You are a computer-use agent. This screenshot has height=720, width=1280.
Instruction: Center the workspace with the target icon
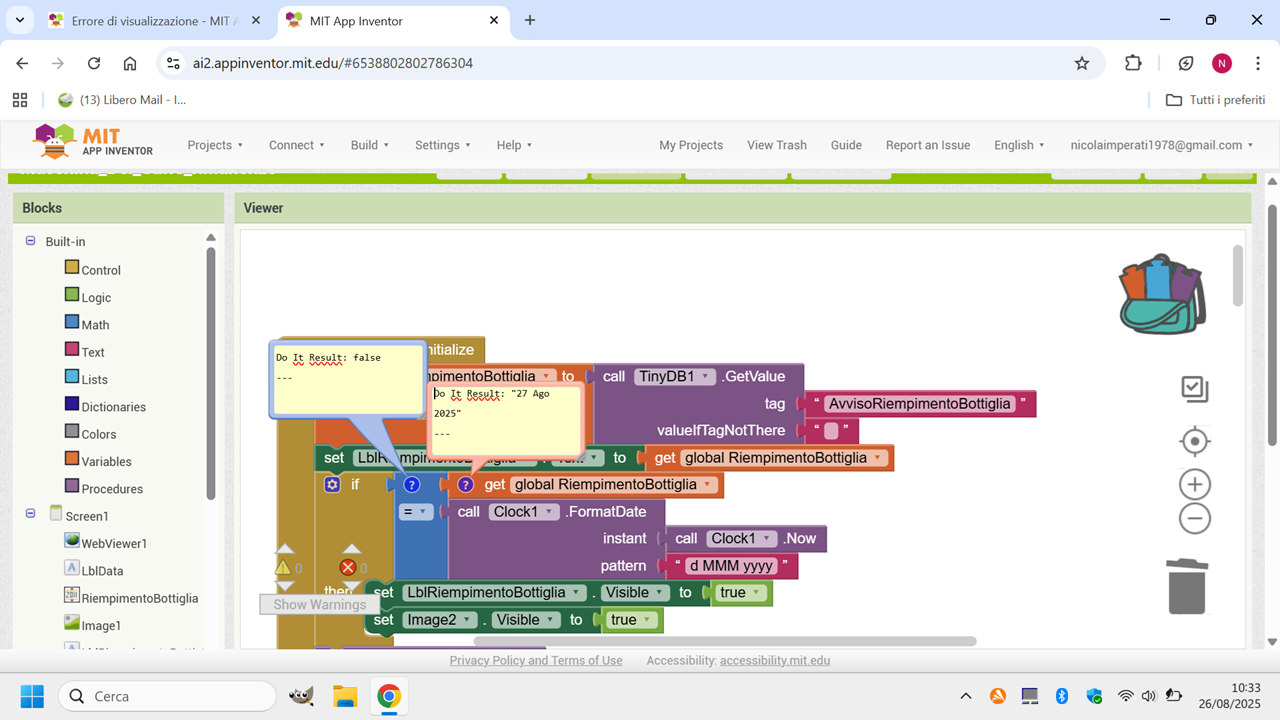pos(1194,441)
